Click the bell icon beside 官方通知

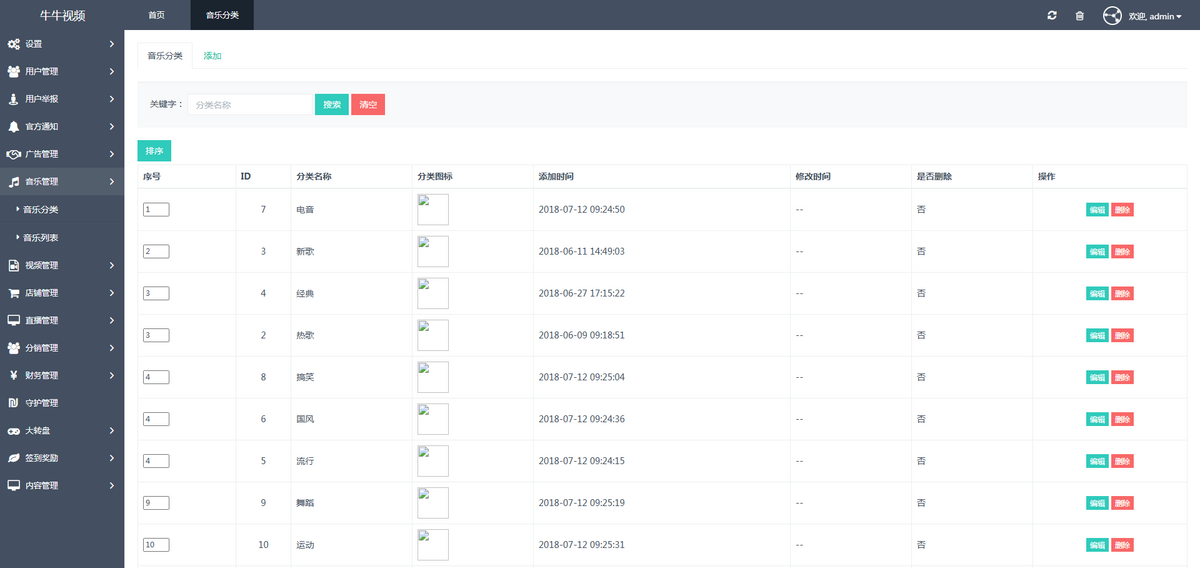point(13,127)
